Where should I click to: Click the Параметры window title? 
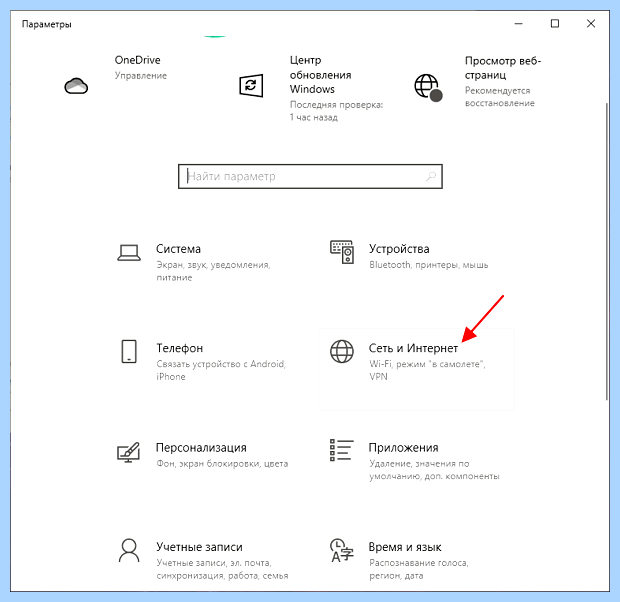point(47,25)
